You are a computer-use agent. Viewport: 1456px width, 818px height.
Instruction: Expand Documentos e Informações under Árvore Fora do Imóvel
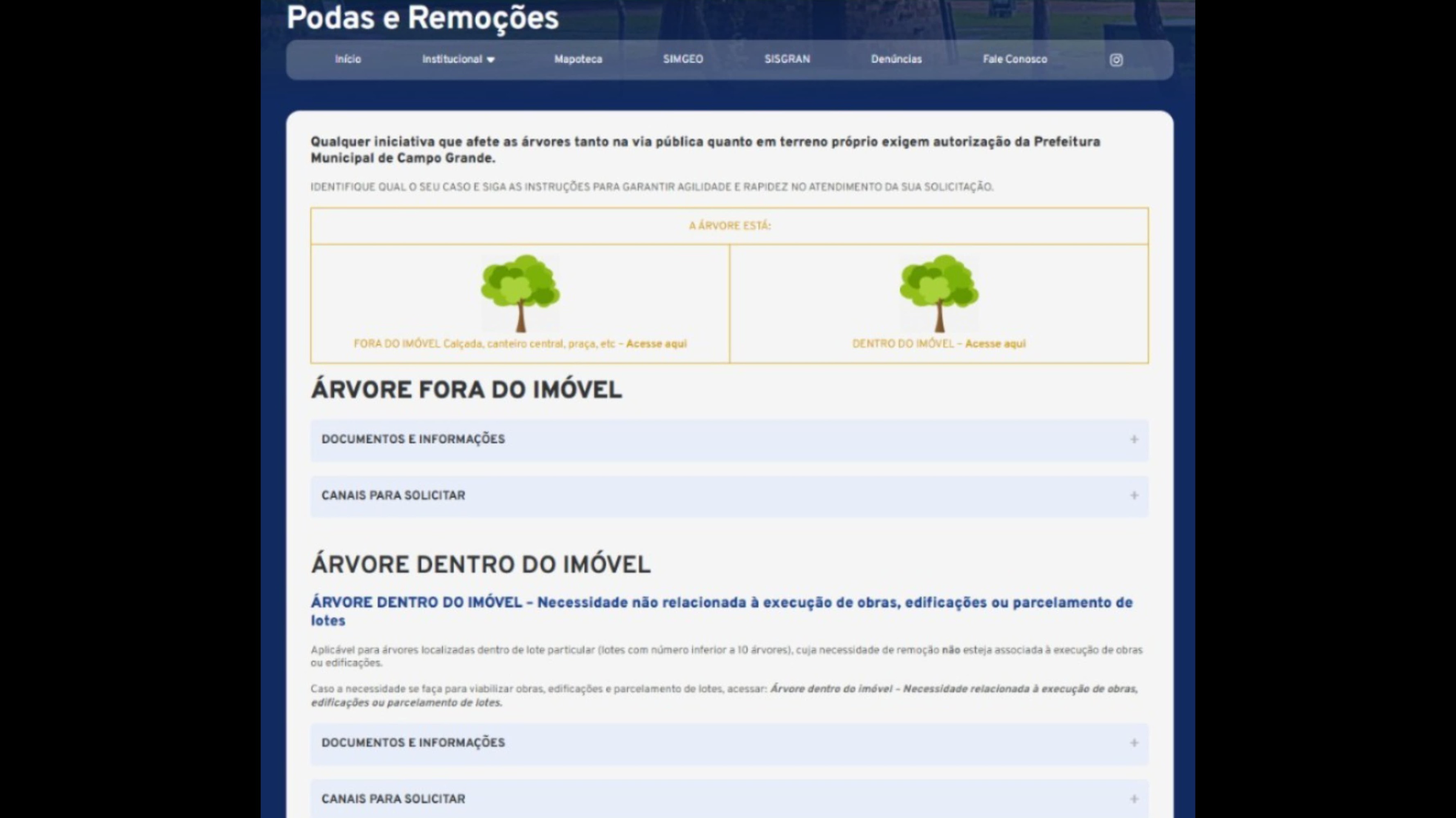point(413,440)
